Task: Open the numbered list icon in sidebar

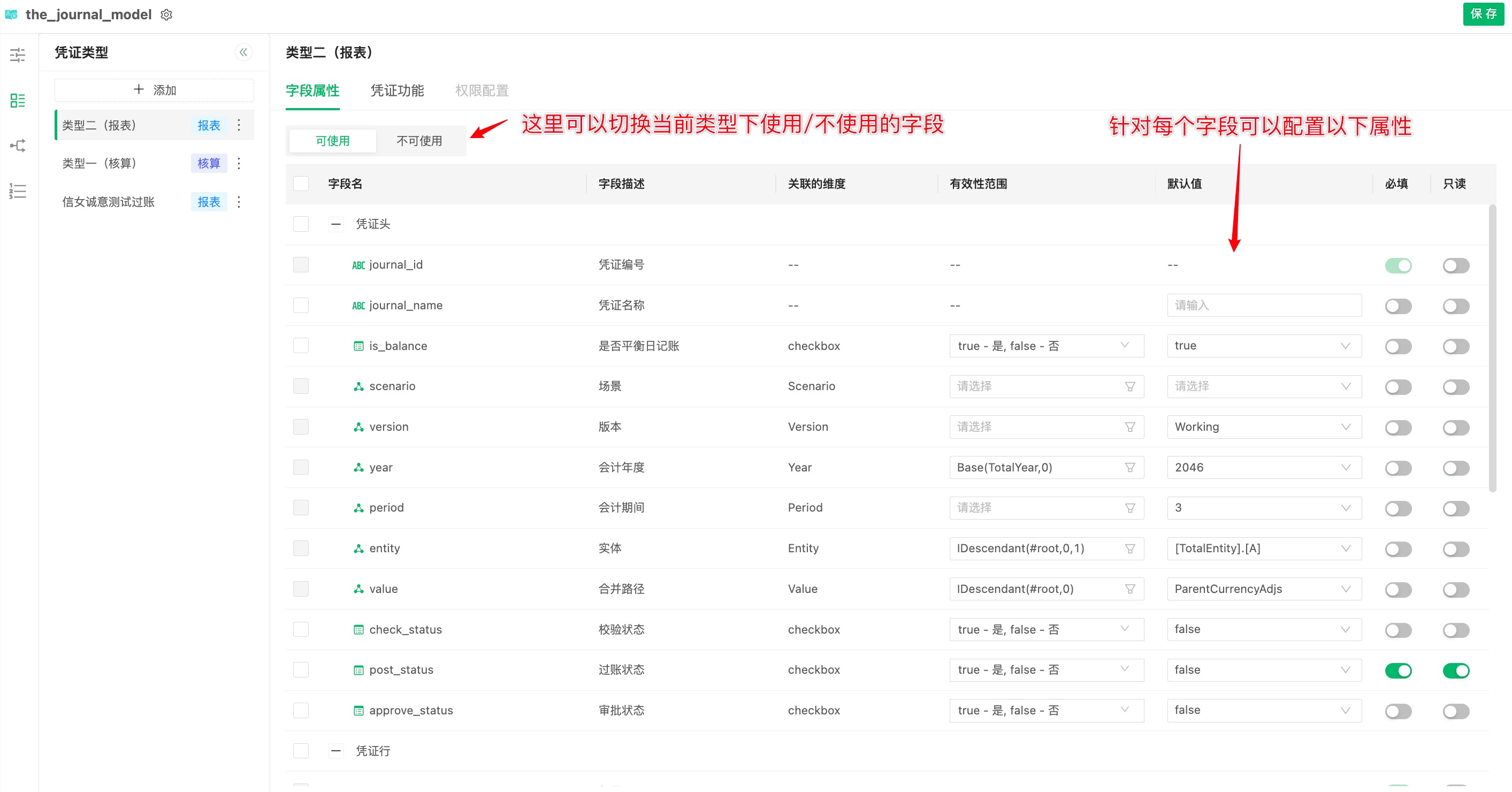Action: pos(18,191)
